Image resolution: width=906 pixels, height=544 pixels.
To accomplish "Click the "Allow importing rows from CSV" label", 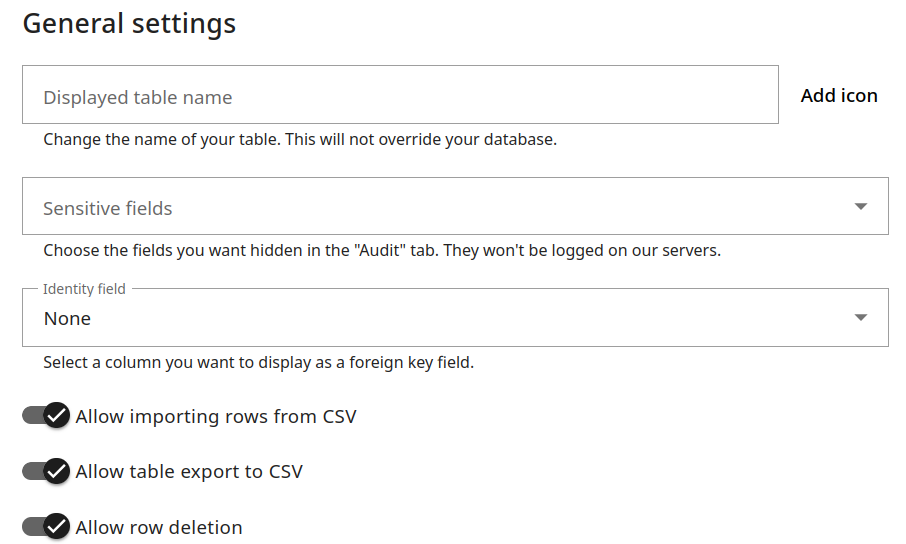I will pos(216,416).
